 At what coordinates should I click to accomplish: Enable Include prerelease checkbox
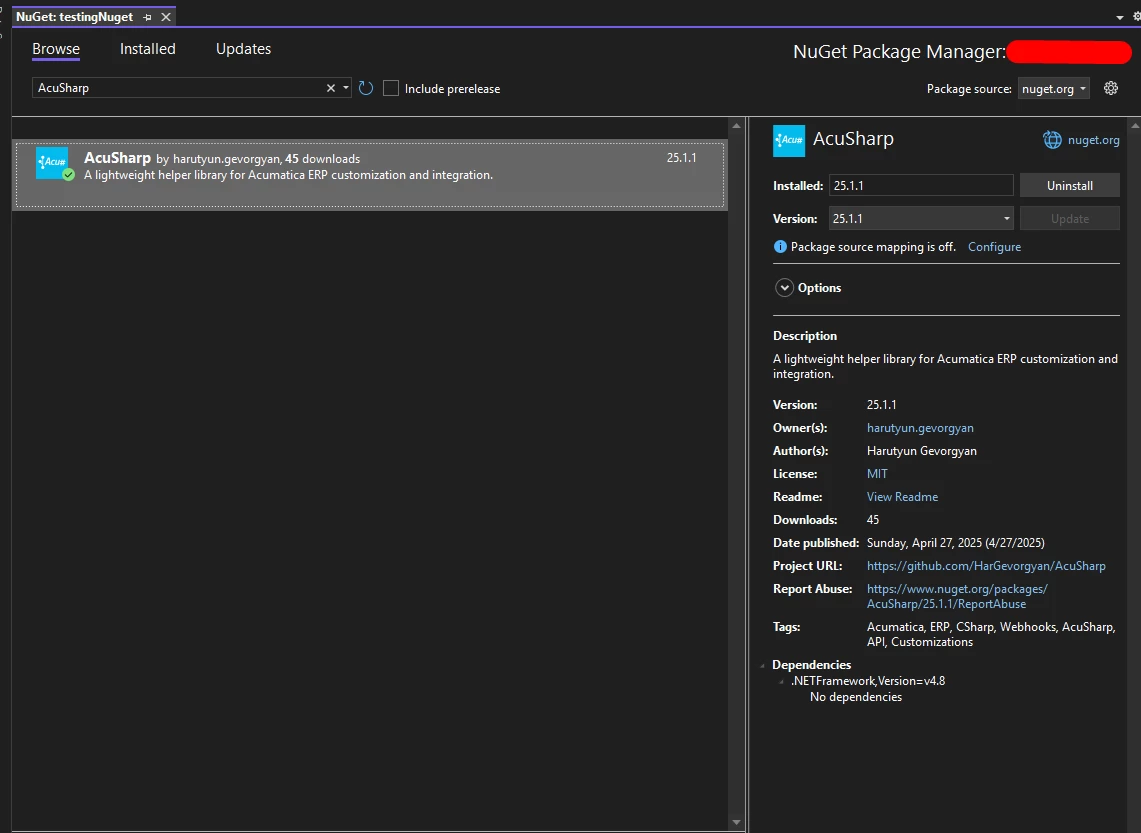tap(391, 88)
